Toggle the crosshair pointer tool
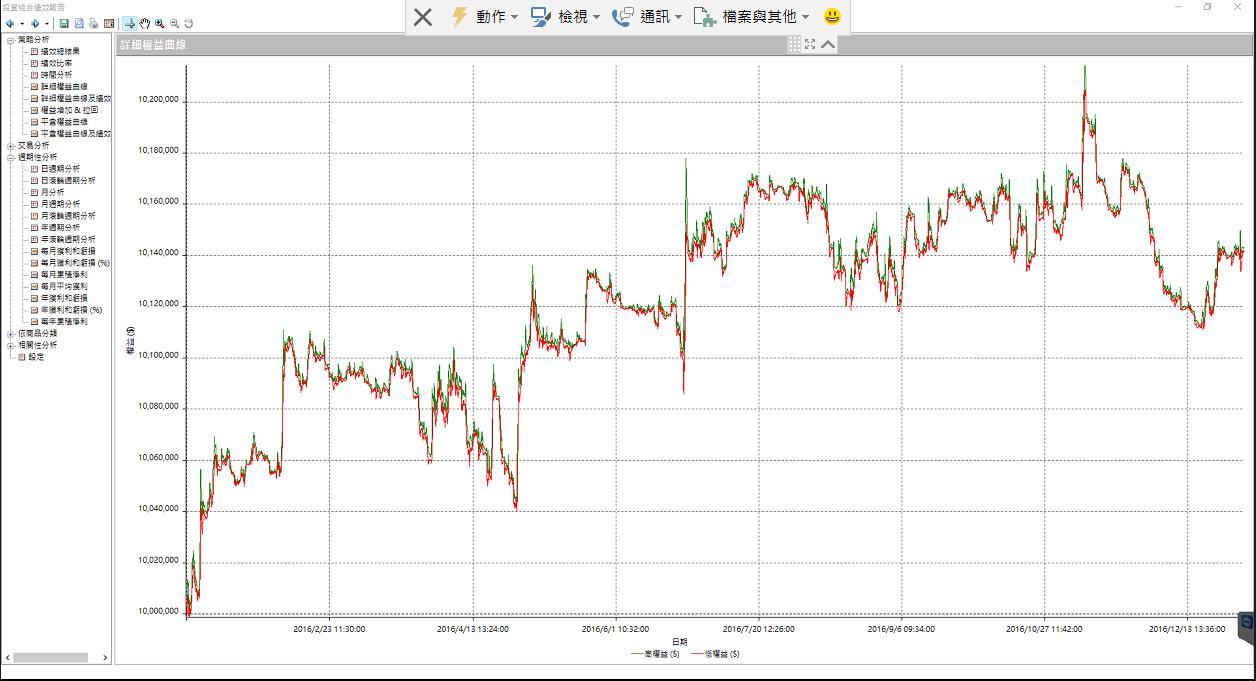 click(130, 23)
